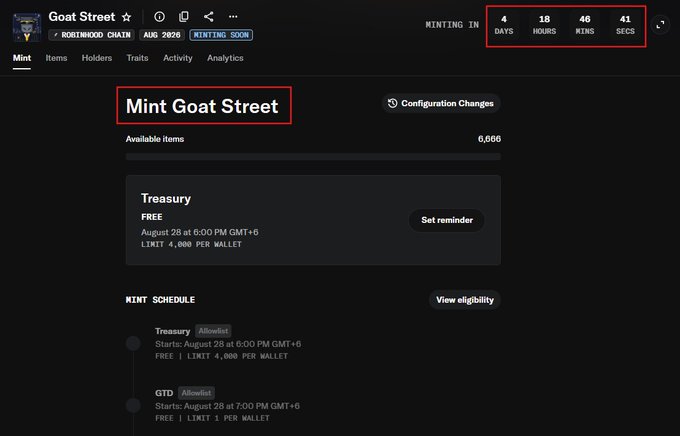Click Treasury stage start time in schedule
Screen dimensions: 680x436
(228, 344)
